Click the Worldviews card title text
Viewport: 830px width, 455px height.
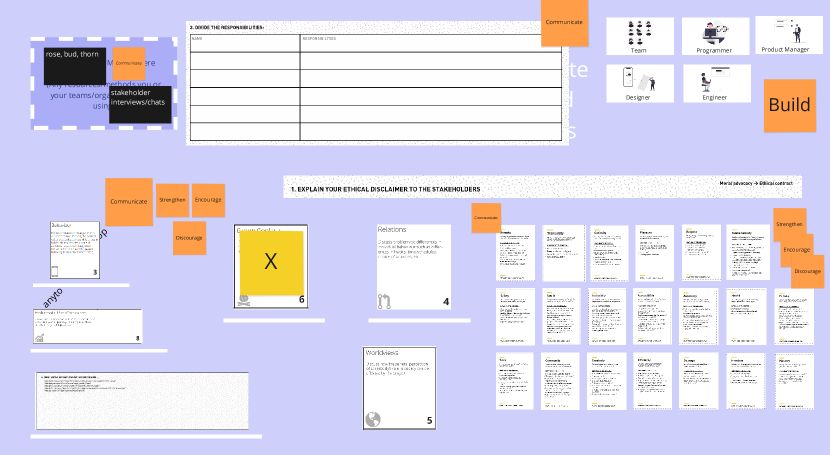382,352
